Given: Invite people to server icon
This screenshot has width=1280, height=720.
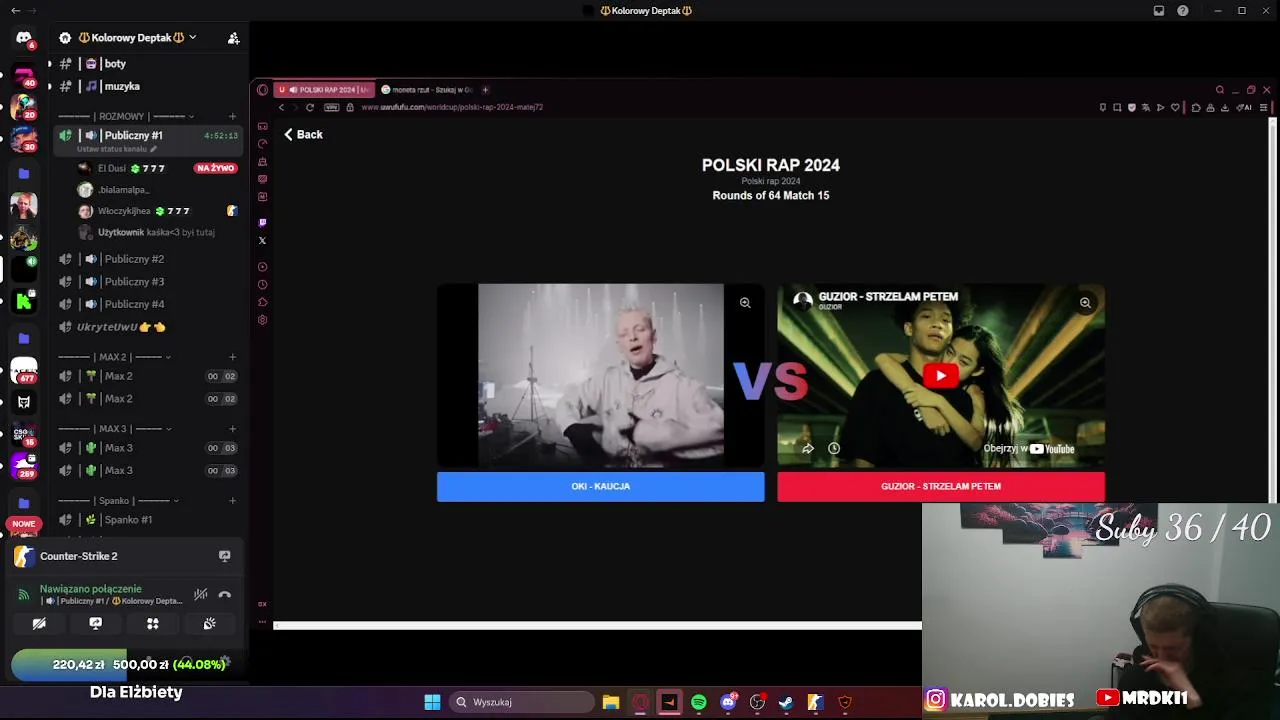Looking at the screenshot, I should point(233,38).
